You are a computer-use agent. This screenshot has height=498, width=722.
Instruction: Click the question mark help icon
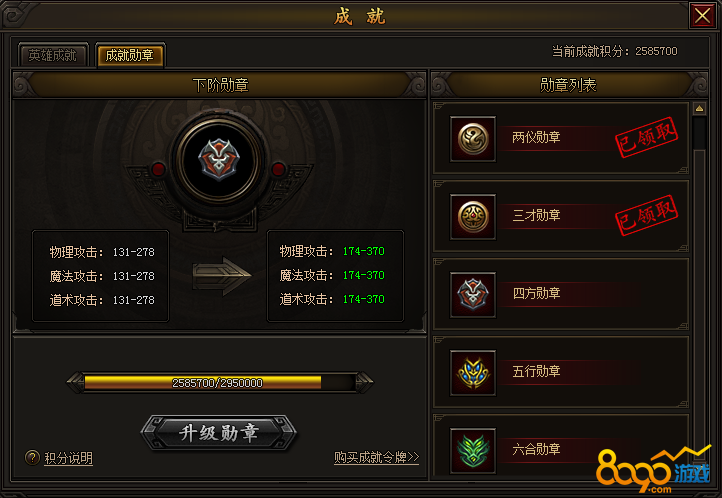[32, 457]
